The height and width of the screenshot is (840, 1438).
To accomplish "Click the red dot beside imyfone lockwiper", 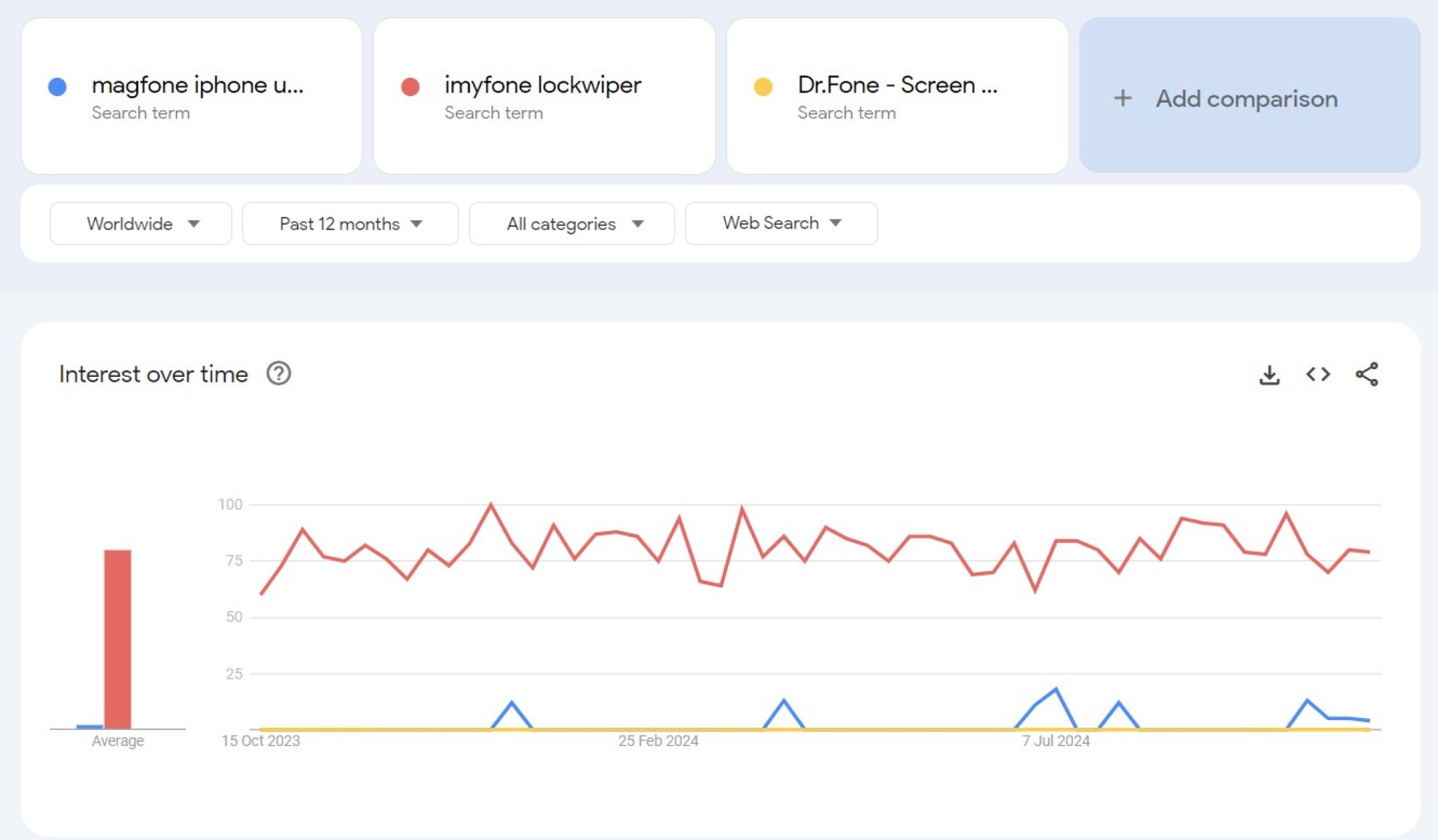I will pos(410,87).
